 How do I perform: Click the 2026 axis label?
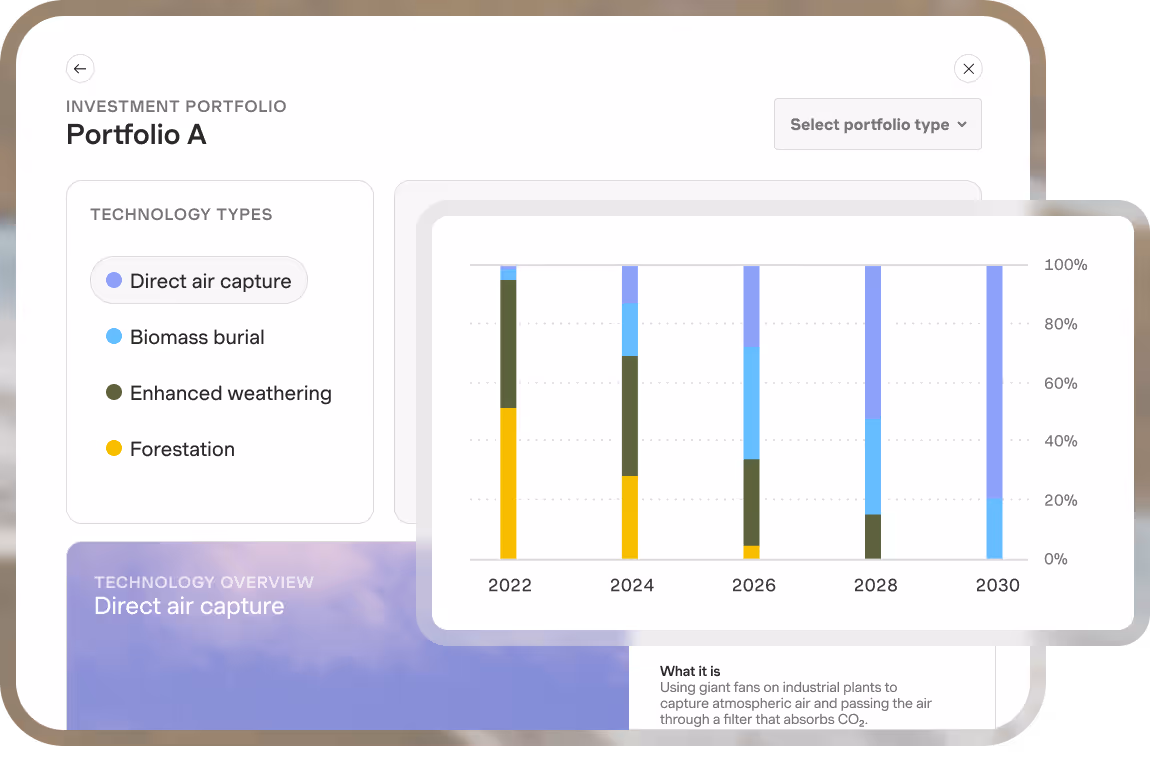pyautogui.click(x=753, y=585)
